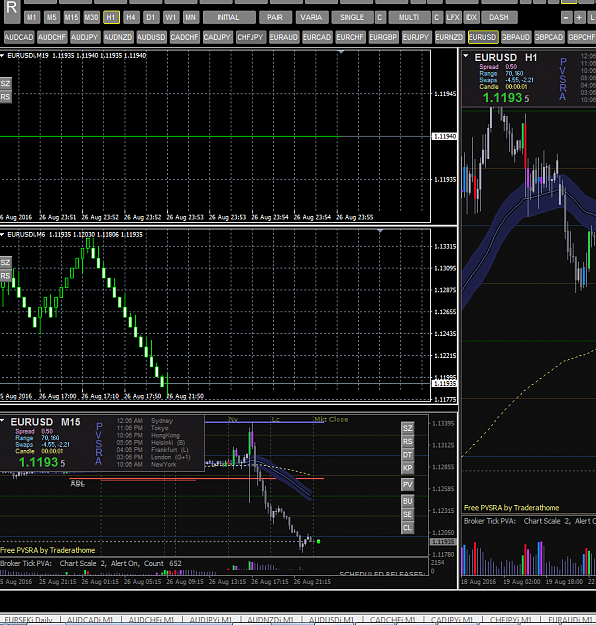Click the plus button in top toolbar
Image resolution: width=596 pixels, height=625 pixels.
click(579, 18)
